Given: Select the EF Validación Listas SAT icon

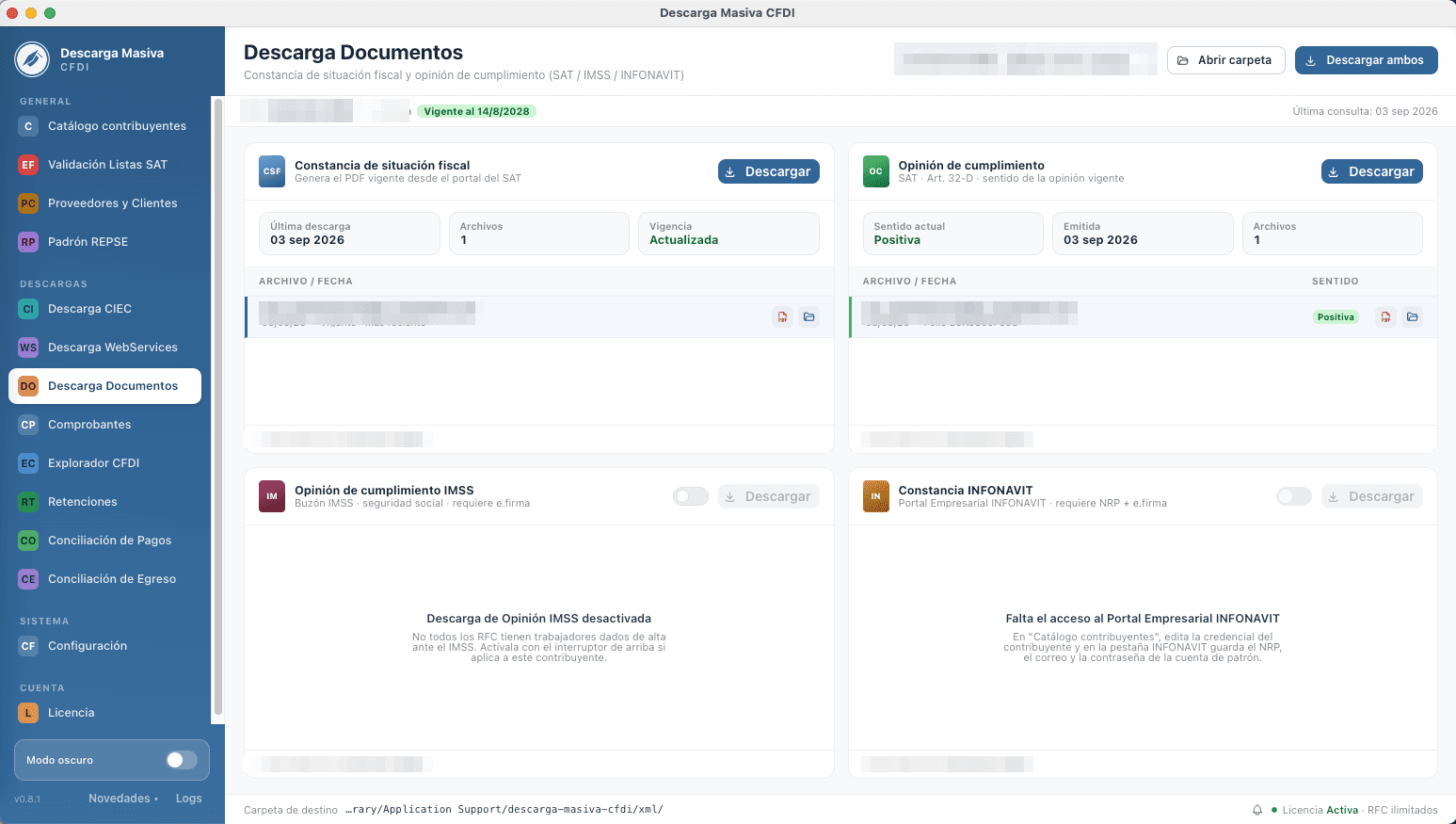Looking at the screenshot, I should pos(28,165).
